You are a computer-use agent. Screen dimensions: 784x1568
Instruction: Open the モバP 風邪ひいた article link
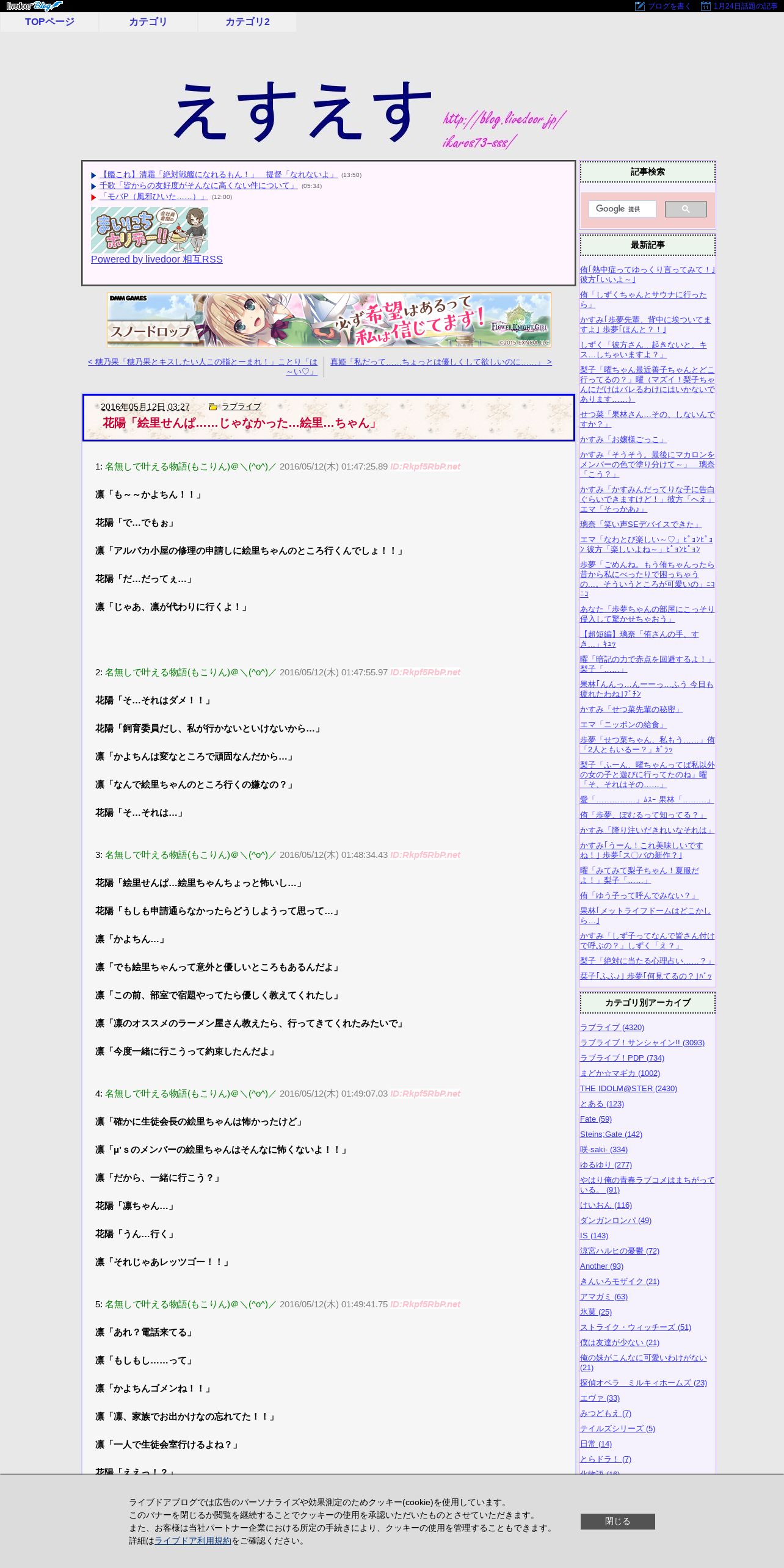[x=154, y=197]
